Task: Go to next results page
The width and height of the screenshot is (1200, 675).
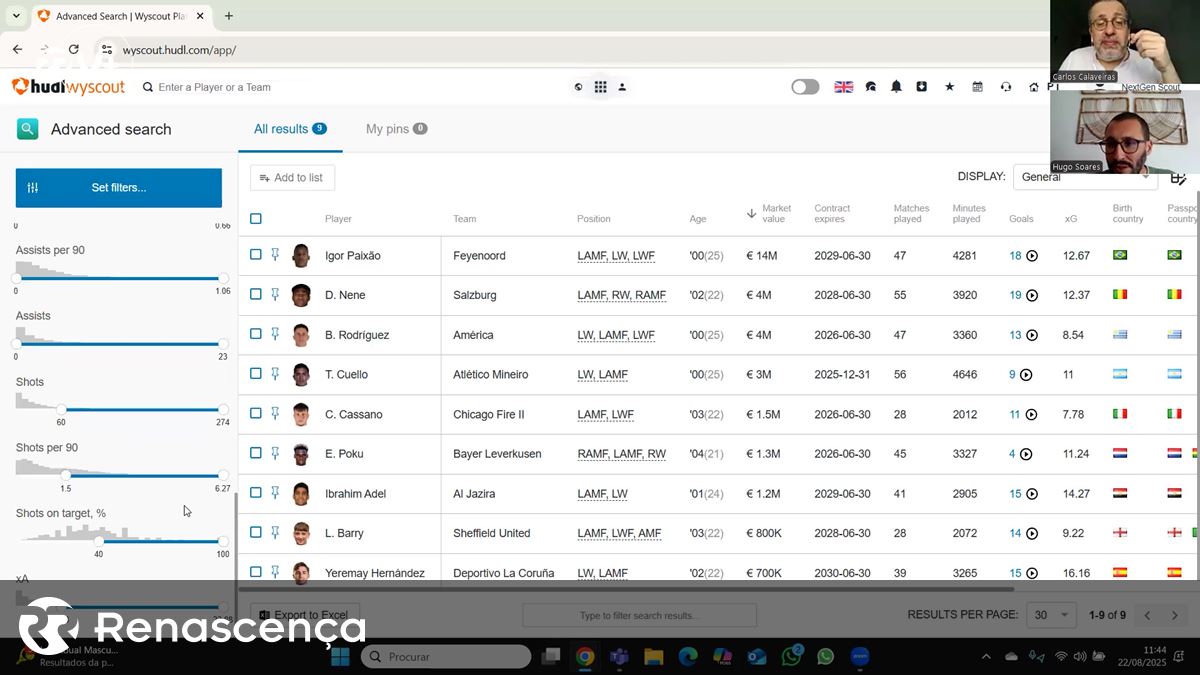Action: click(1175, 615)
